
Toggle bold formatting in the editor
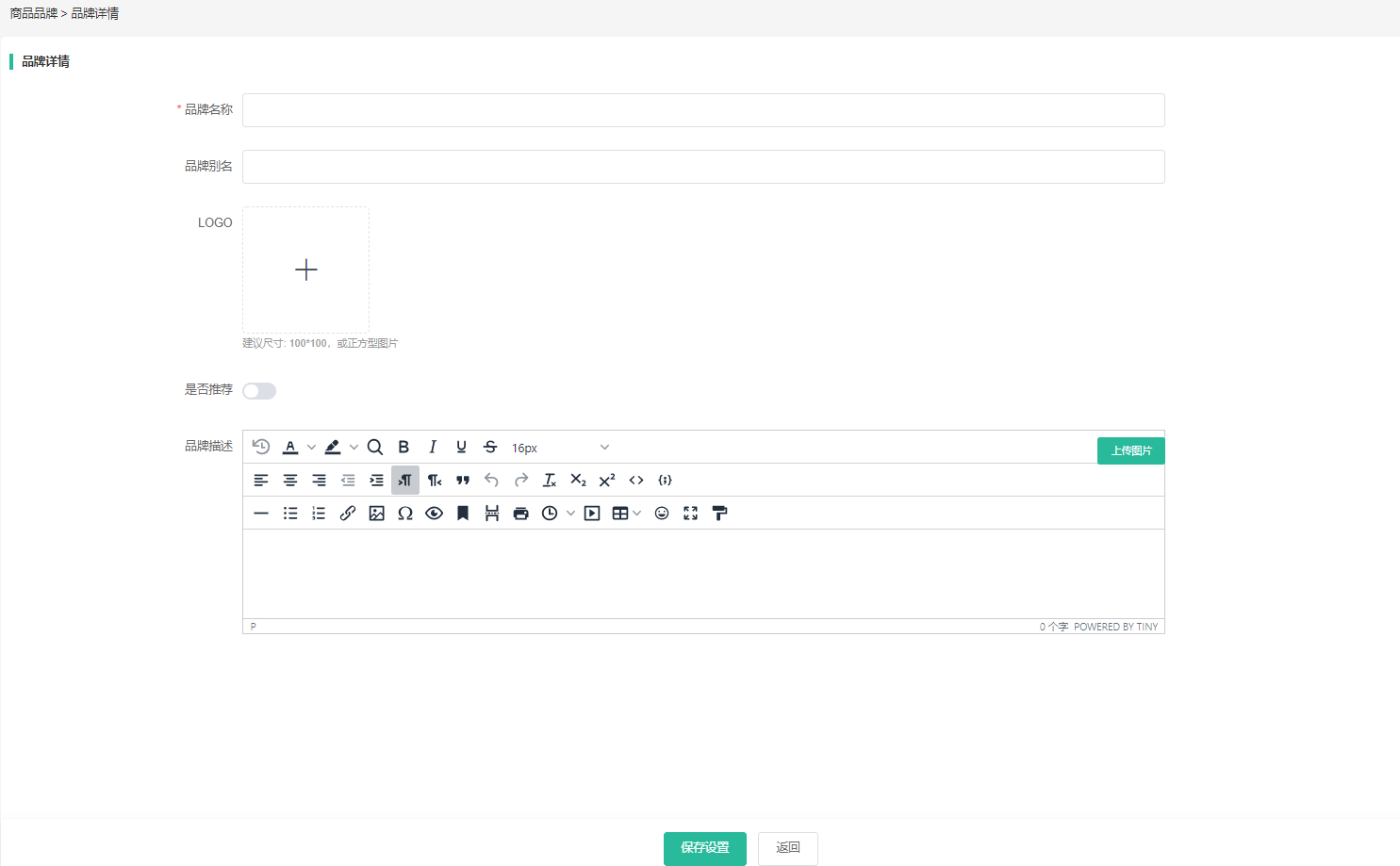tap(404, 448)
